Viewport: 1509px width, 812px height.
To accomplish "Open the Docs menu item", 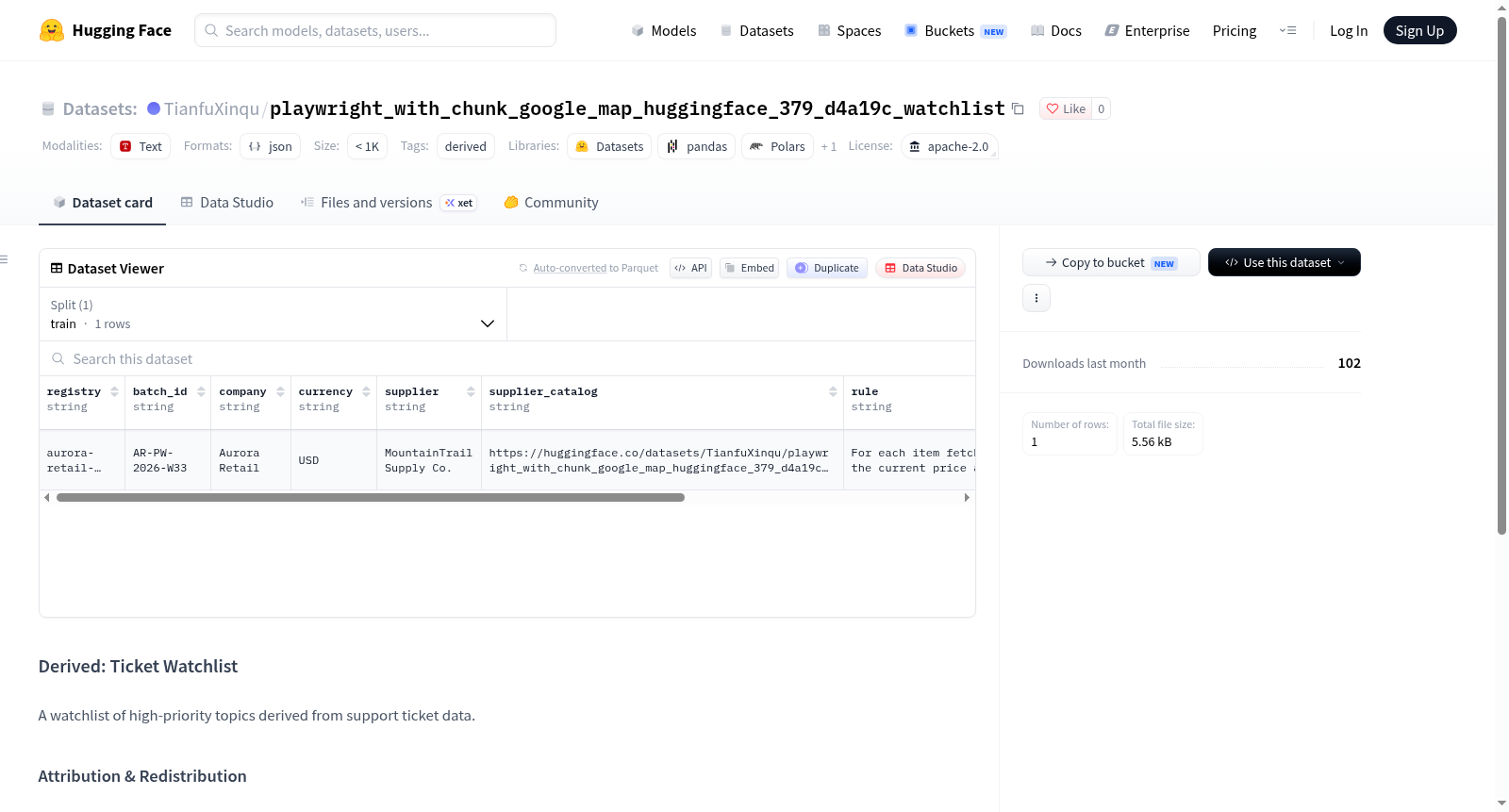I will point(1056,30).
